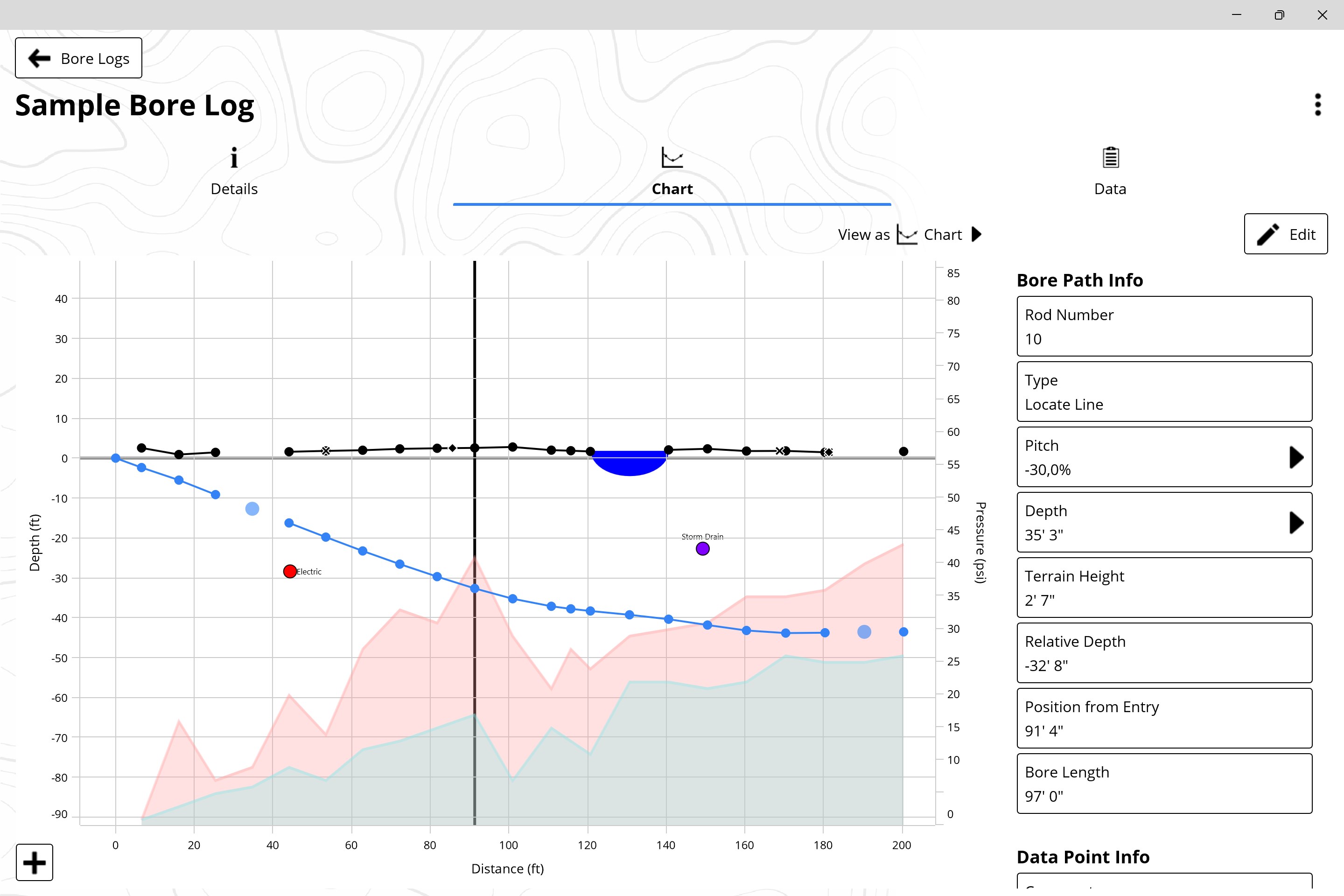Click the Data clipboard icon

point(1110,158)
